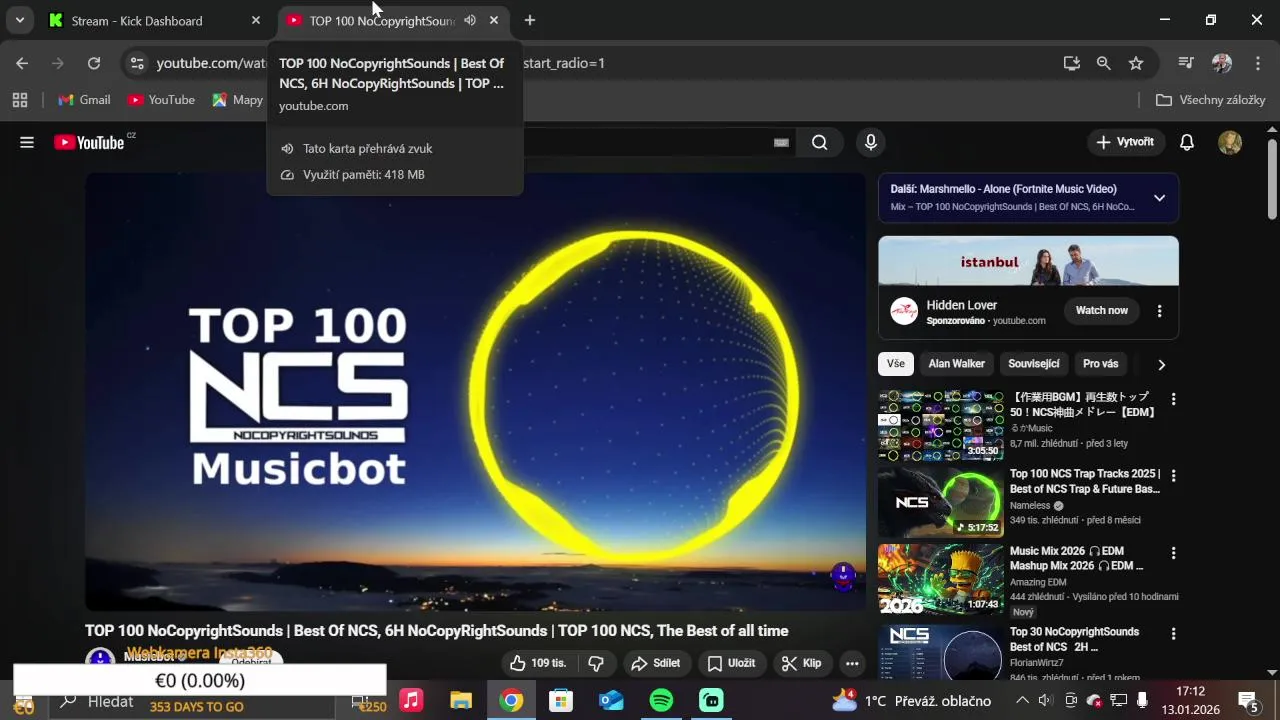Open the YouTube bookmark
The height and width of the screenshot is (720, 1280).
161,100
